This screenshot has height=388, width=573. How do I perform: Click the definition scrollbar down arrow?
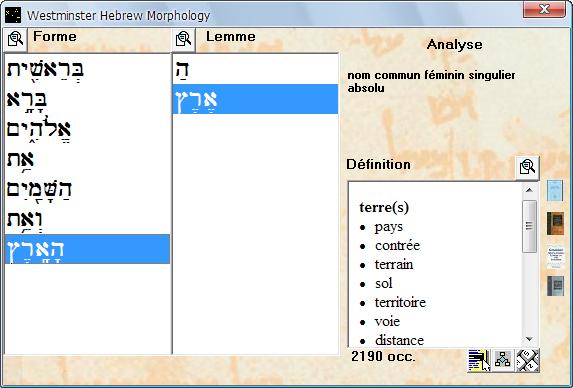529,339
